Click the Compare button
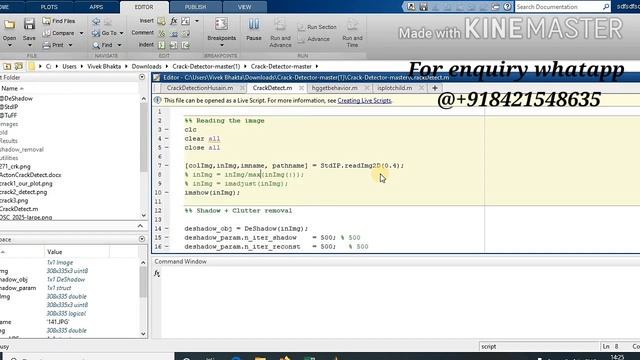Image resolution: width=640 pixels, height=360 pixels. tap(59, 33)
